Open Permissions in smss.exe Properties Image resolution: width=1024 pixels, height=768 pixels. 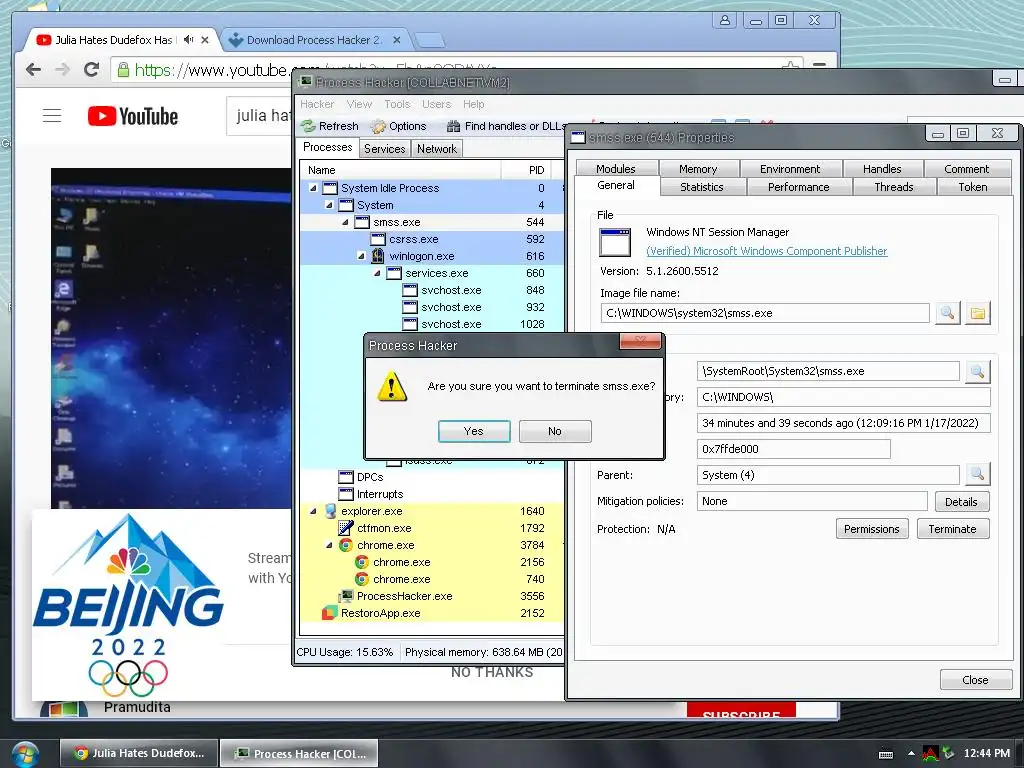point(872,529)
